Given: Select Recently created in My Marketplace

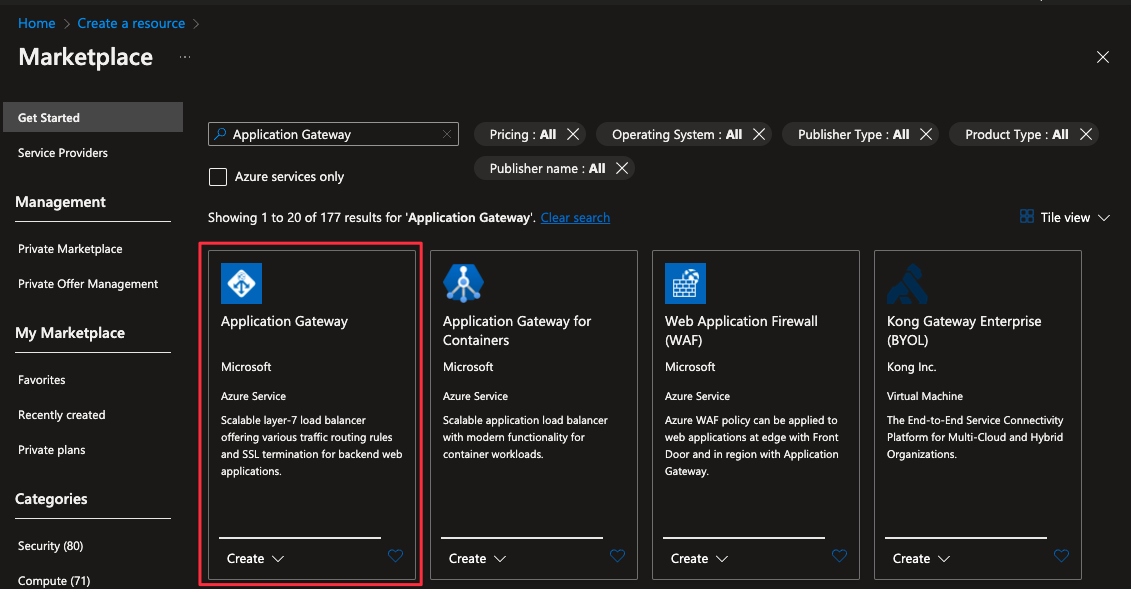Looking at the screenshot, I should (62, 415).
